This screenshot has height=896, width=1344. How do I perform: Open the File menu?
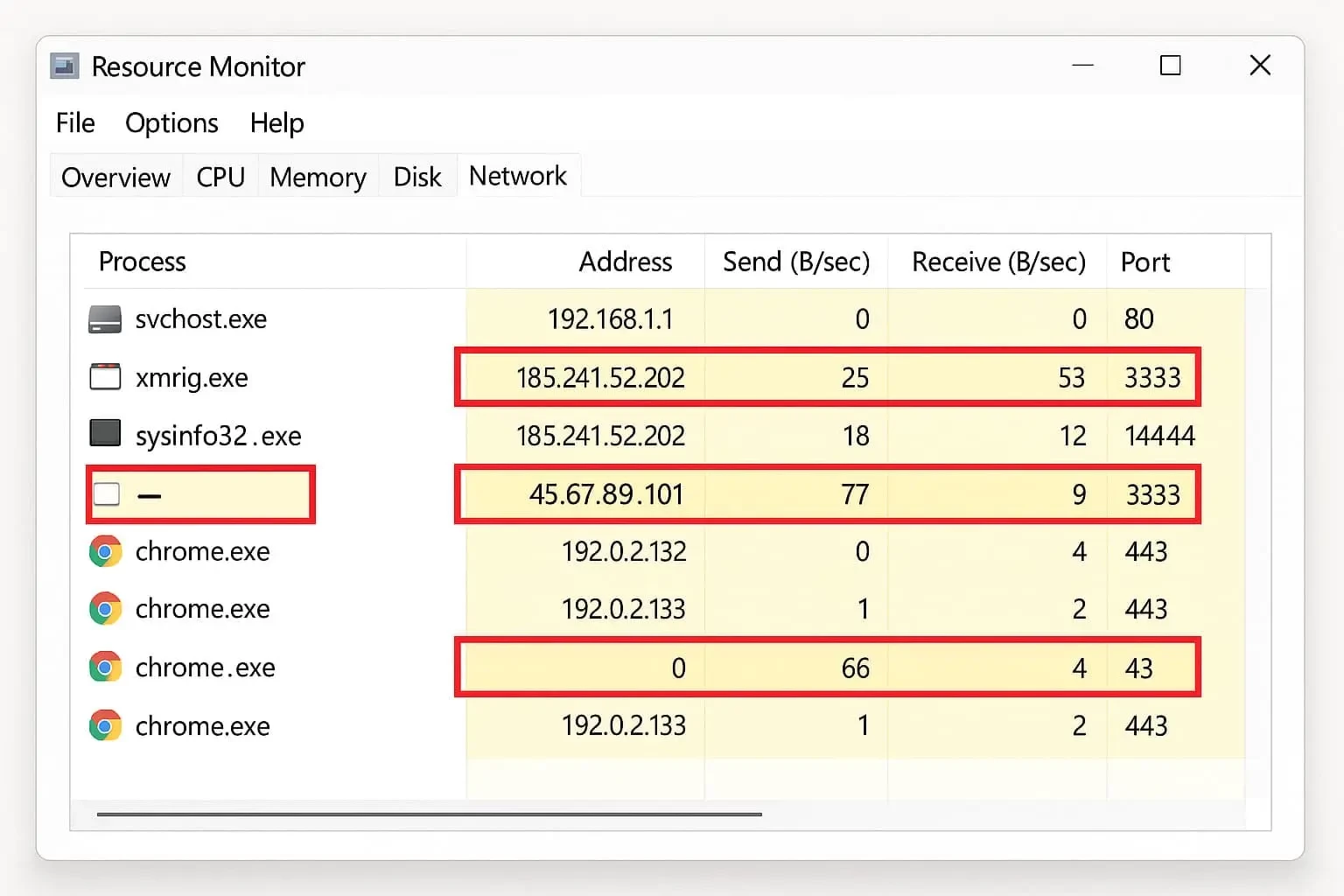pyautogui.click(x=75, y=123)
